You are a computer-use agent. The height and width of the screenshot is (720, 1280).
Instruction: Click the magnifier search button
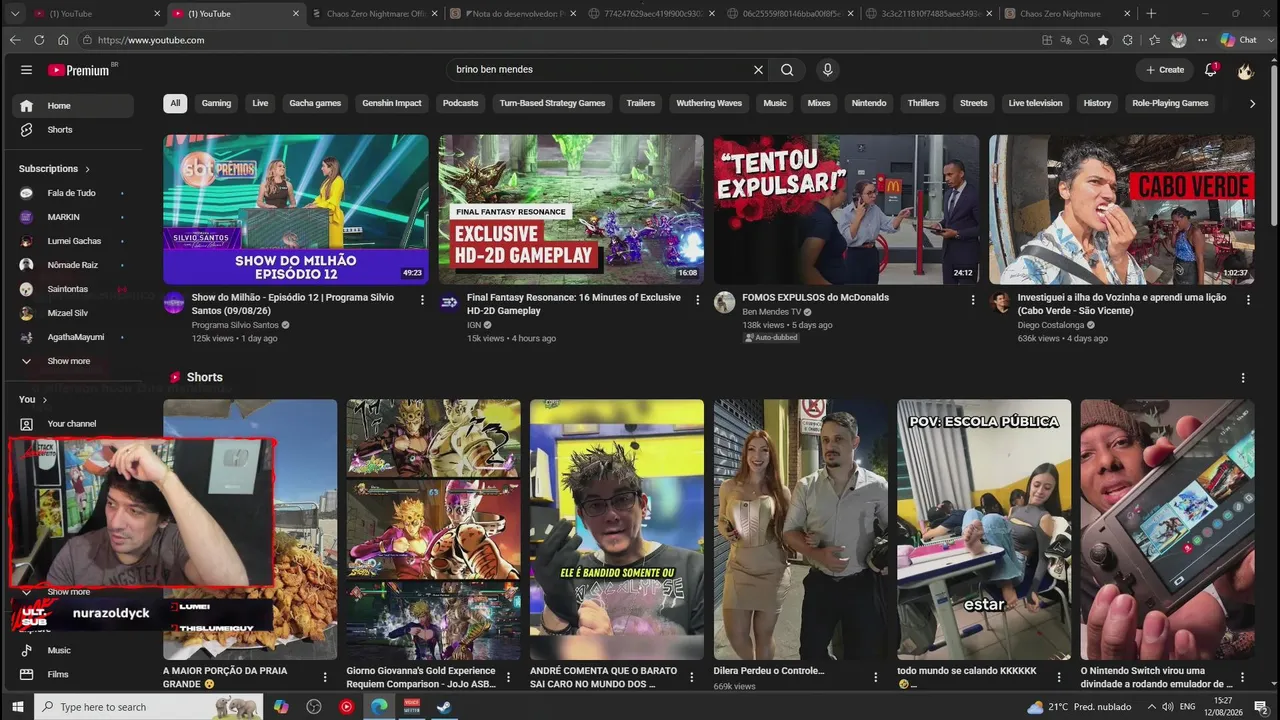pyautogui.click(x=787, y=70)
